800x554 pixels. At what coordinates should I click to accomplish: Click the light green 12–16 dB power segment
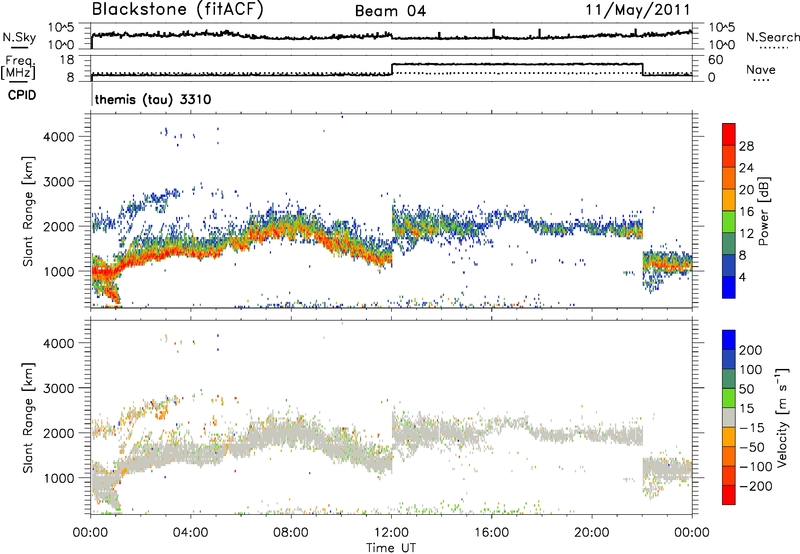pyautogui.click(x=729, y=221)
